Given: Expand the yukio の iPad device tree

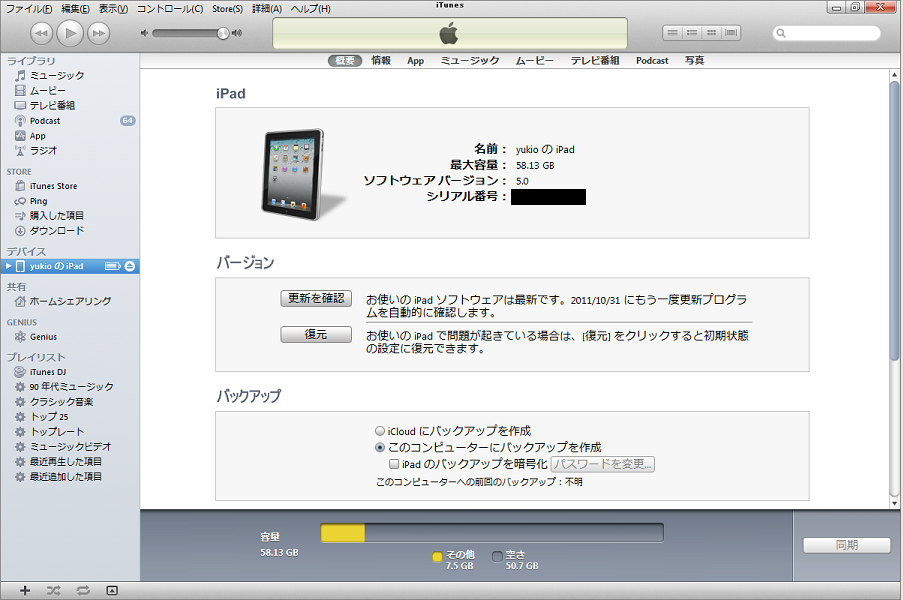Looking at the screenshot, I should pyautogui.click(x=9, y=266).
